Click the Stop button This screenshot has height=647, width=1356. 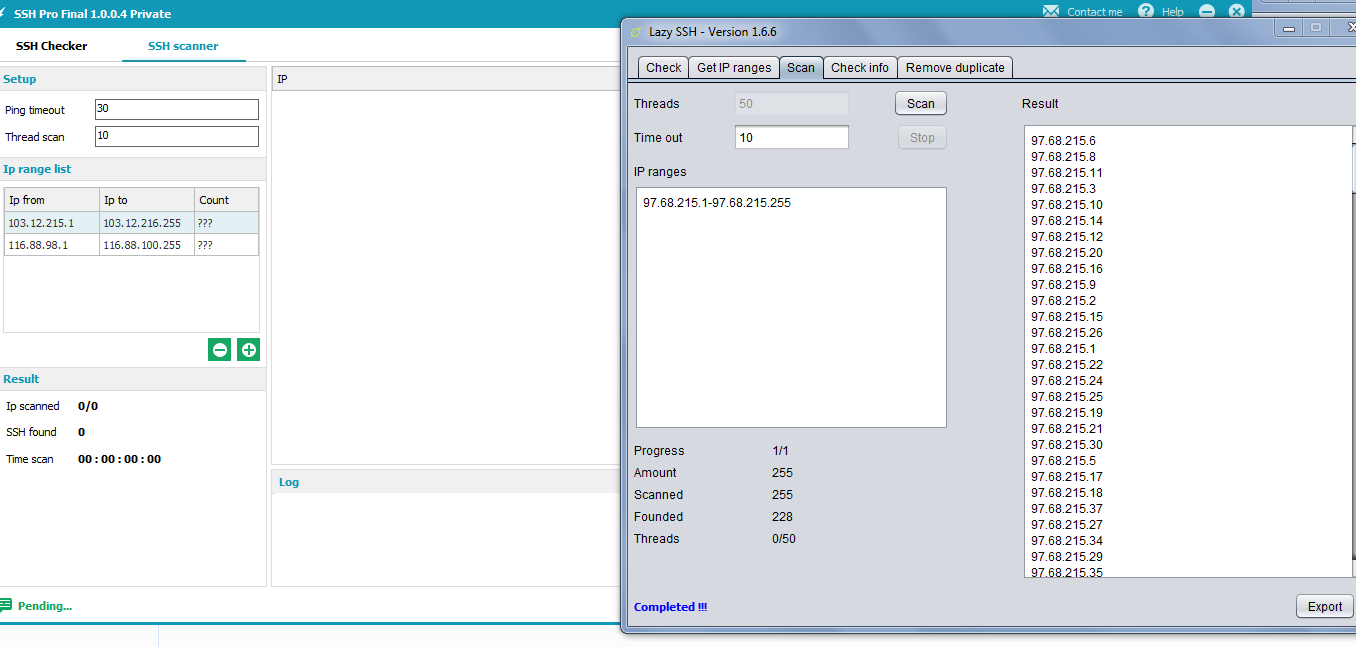point(922,137)
